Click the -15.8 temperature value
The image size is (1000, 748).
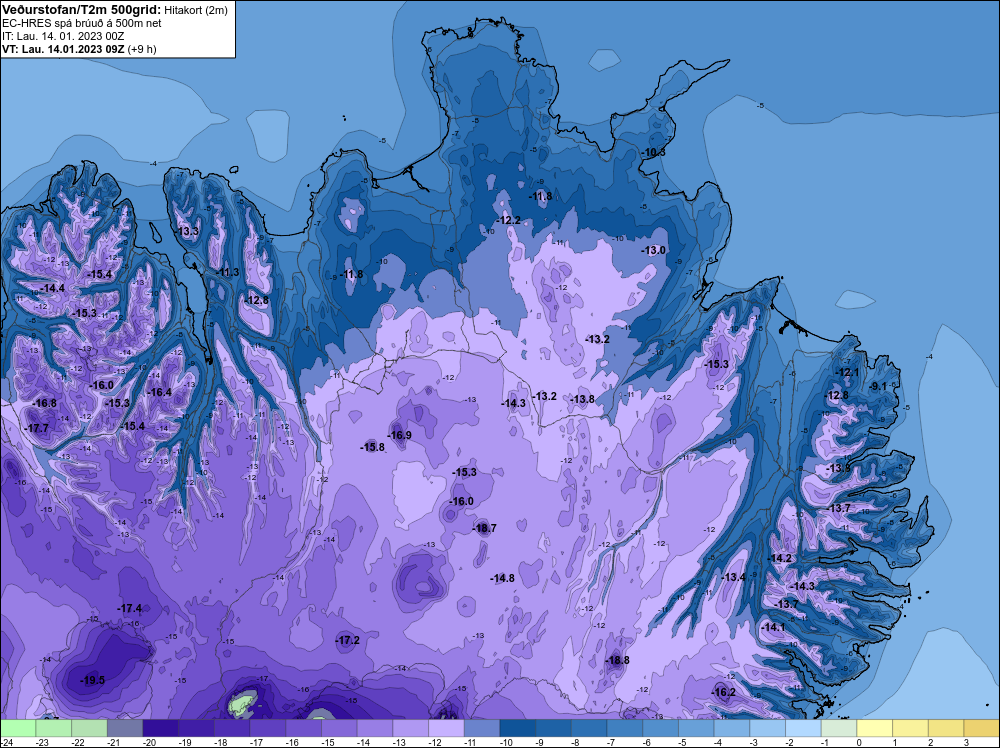(x=372, y=447)
